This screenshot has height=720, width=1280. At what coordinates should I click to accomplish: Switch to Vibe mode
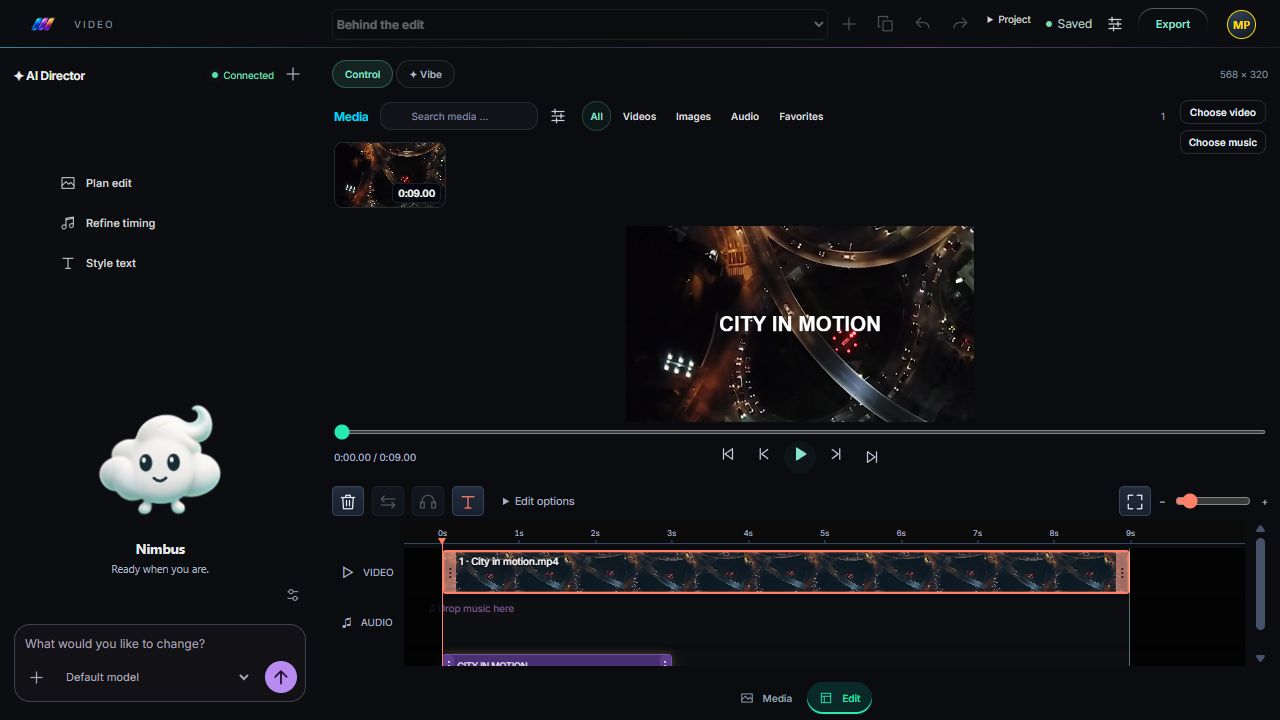[425, 74]
